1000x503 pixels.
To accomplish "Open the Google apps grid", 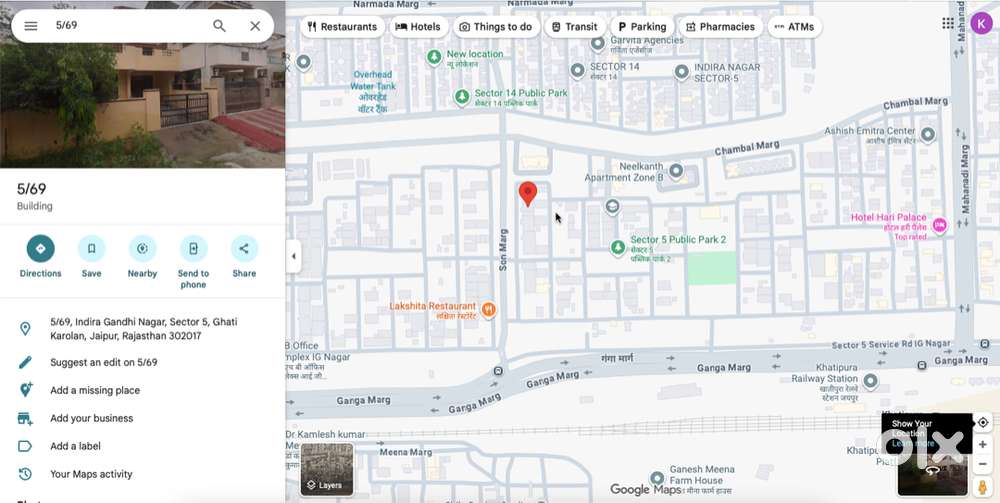I will [948, 24].
